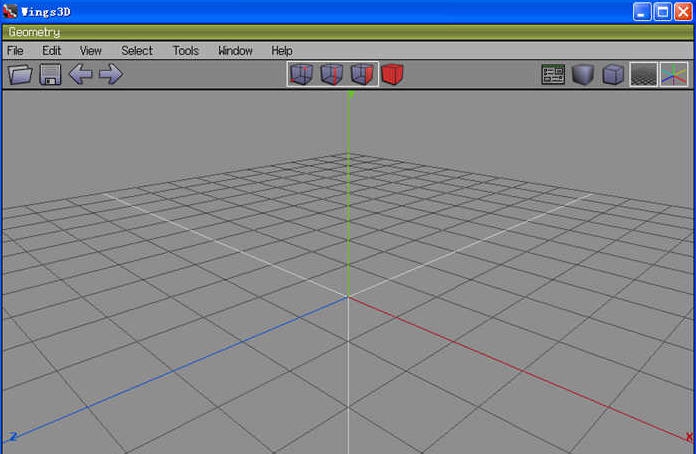This screenshot has height=454, width=696.
Task: Open the Window menu
Action: (235, 51)
